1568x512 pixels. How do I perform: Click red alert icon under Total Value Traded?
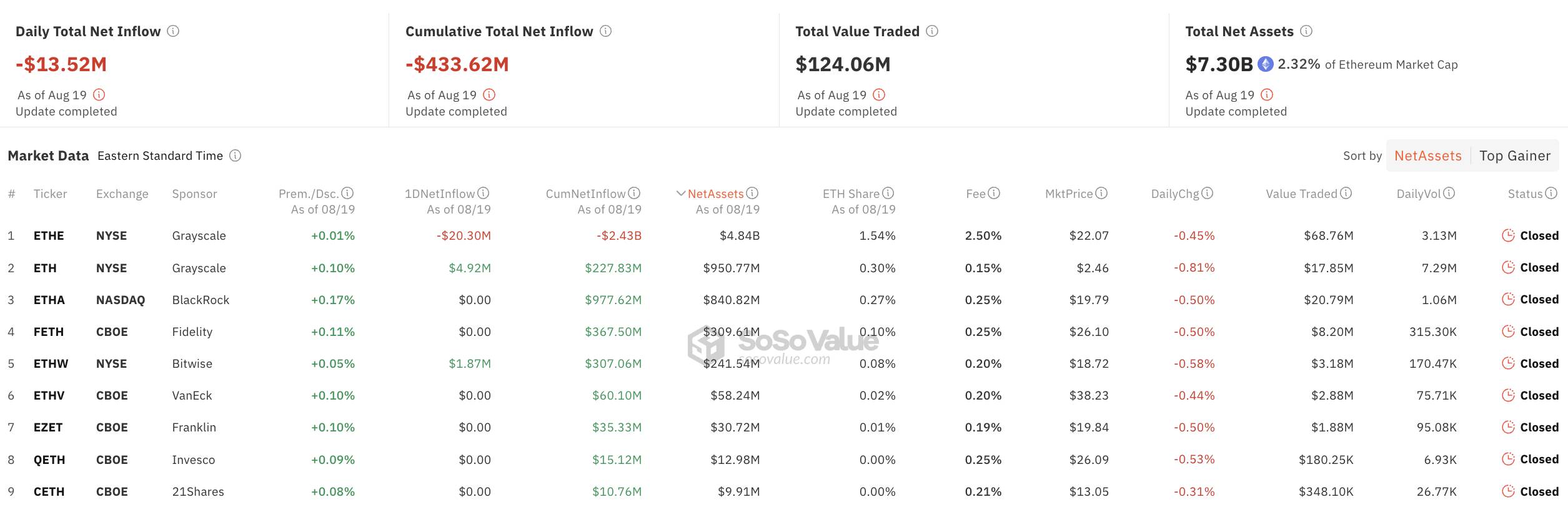[x=879, y=95]
